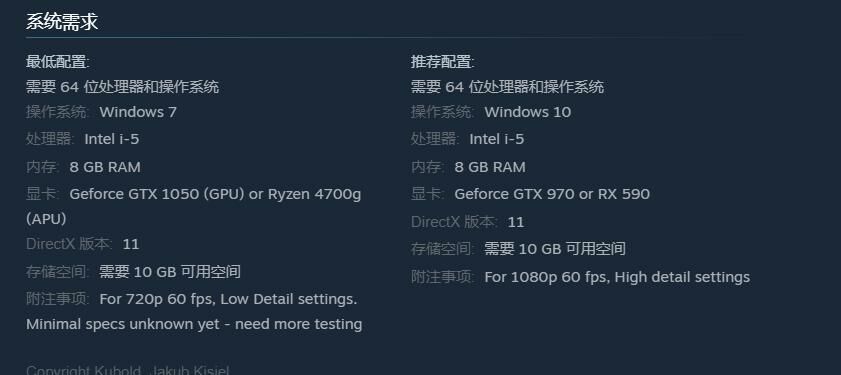The image size is (841, 375).
Task: Click the minimum 需要 64 位处理器和操作系统 line
Action: pyautogui.click(x=122, y=87)
